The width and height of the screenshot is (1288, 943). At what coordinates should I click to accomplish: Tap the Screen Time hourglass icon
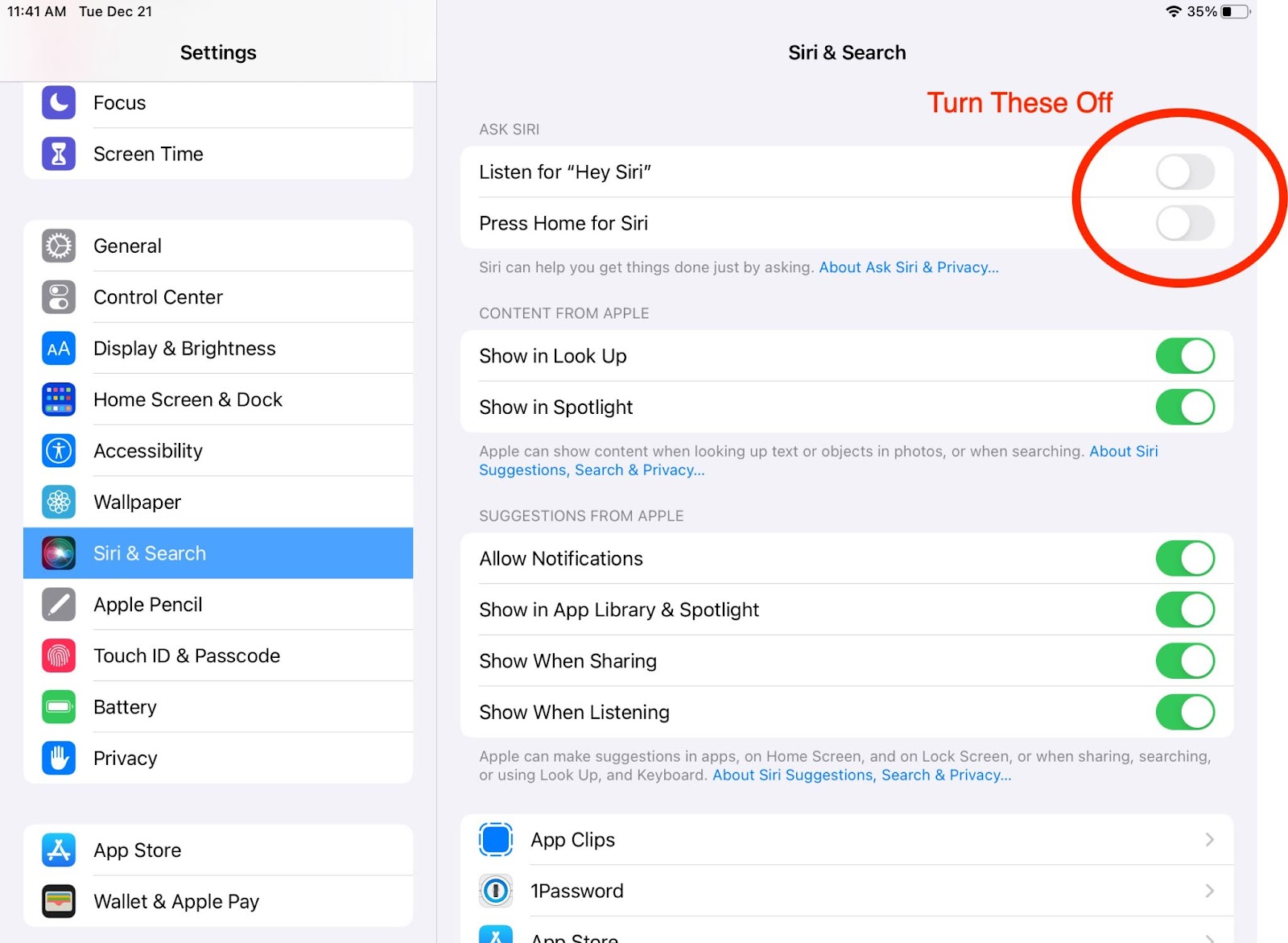59,154
